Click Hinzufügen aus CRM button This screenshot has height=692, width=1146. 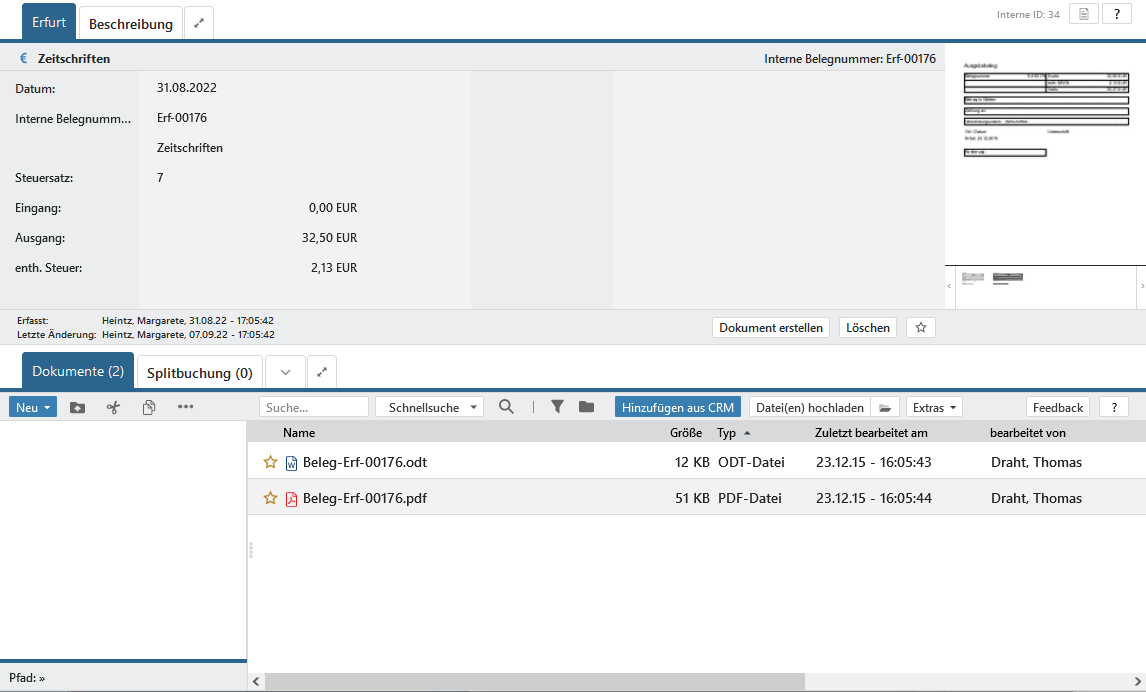(678, 407)
